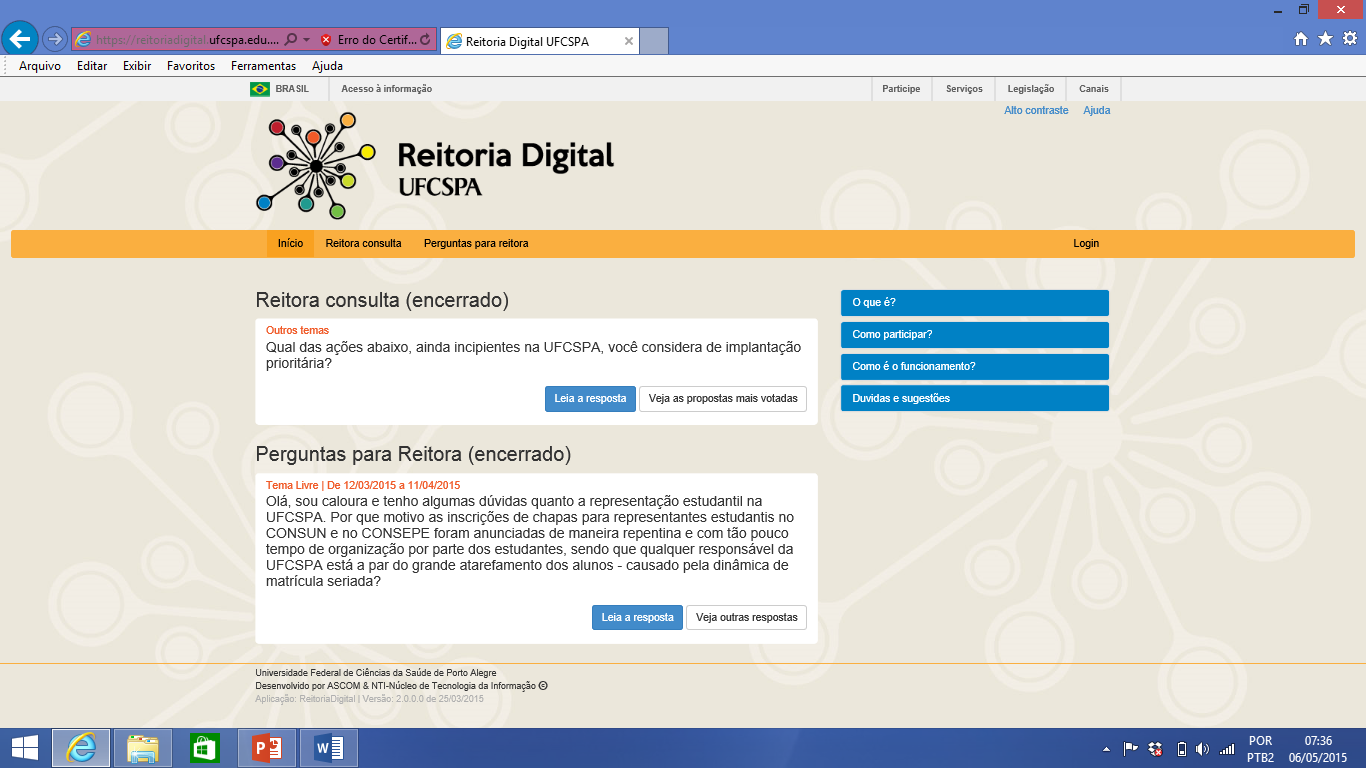Enable the Alto contraste mode
The height and width of the screenshot is (768, 1366).
(1036, 110)
